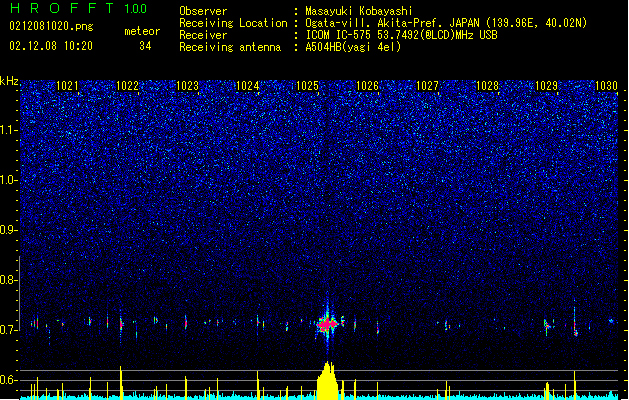The width and height of the screenshot is (629, 400).
Task: Select the meteor count 34
Action: pos(145,46)
